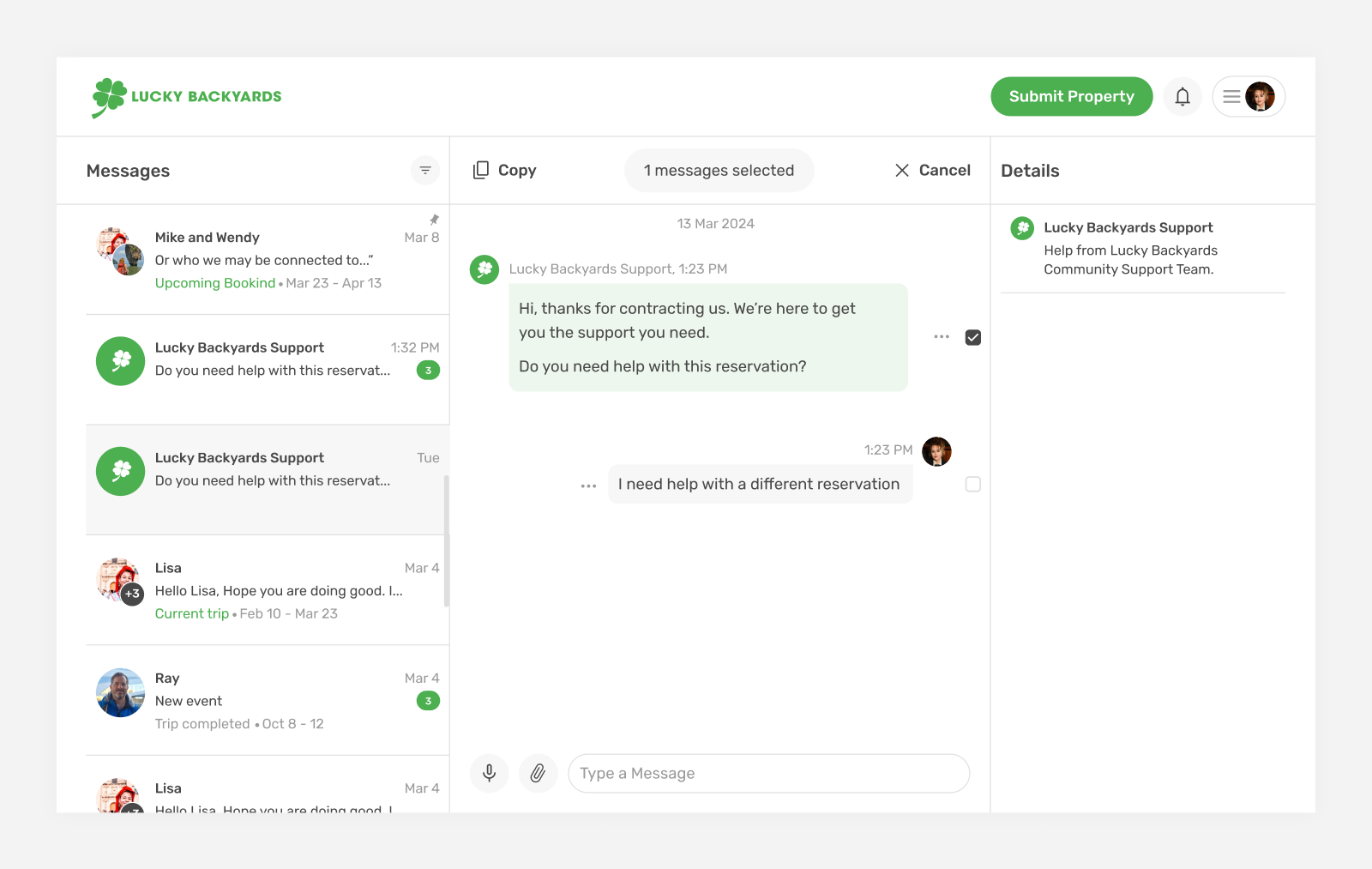Click Mike and Wendy group avatar
This screenshot has width=1372, height=869.
[121, 251]
